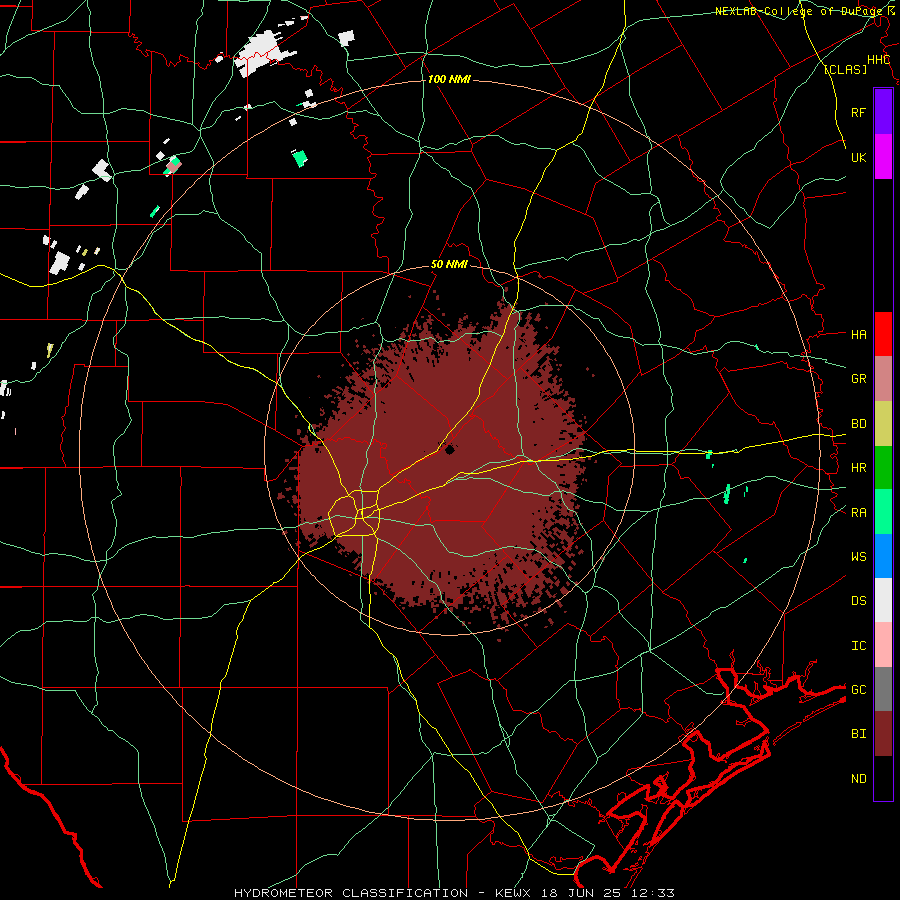Click the light pink IC legend swatch
900x900 pixels.
[x=883, y=645]
